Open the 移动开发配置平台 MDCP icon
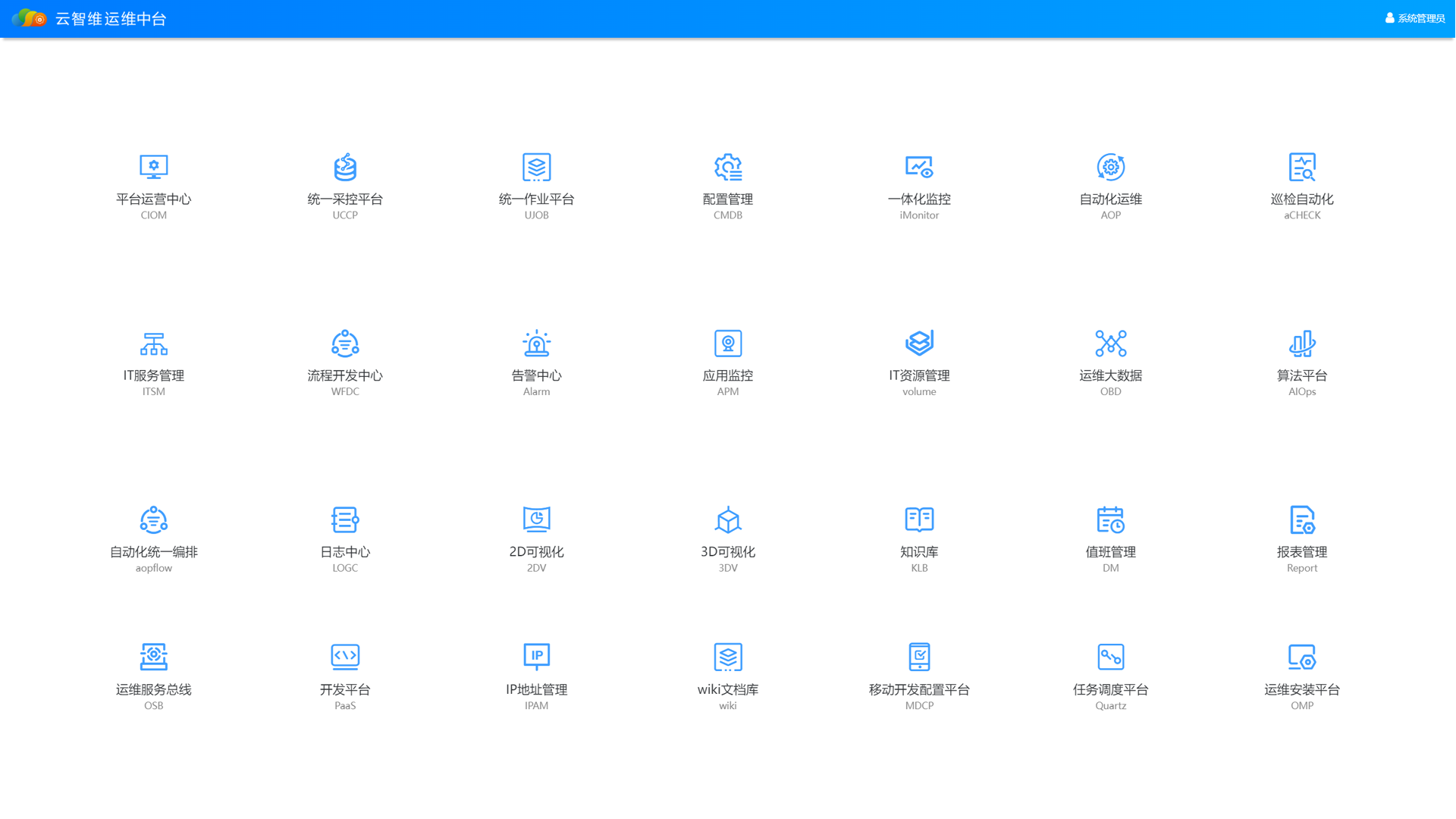This screenshot has width=1456, height=819. coord(919,657)
